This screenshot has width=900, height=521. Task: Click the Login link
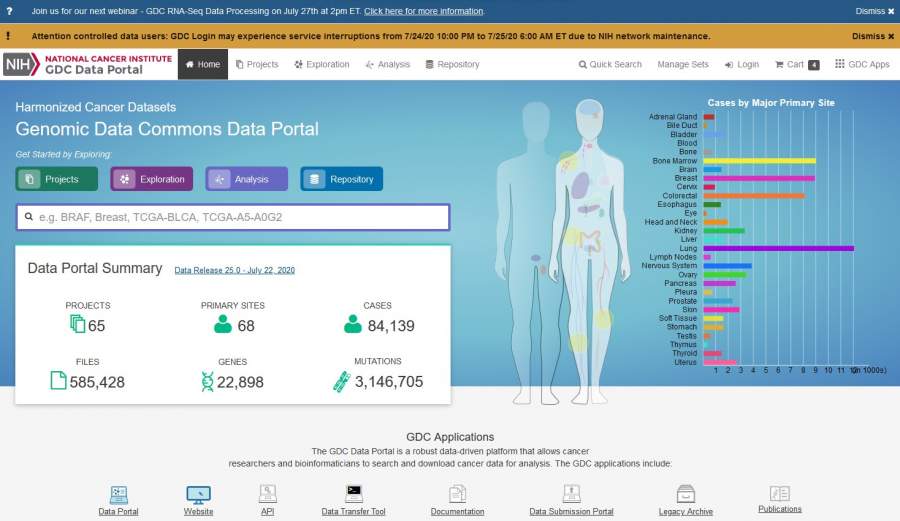click(x=742, y=64)
